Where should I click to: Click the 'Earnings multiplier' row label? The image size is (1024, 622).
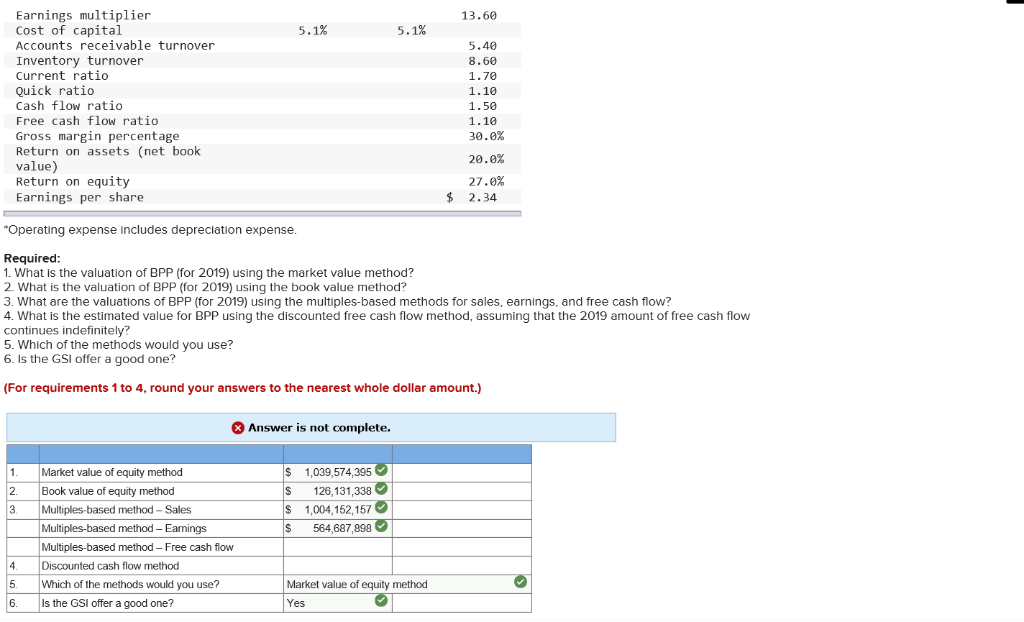click(83, 15)
